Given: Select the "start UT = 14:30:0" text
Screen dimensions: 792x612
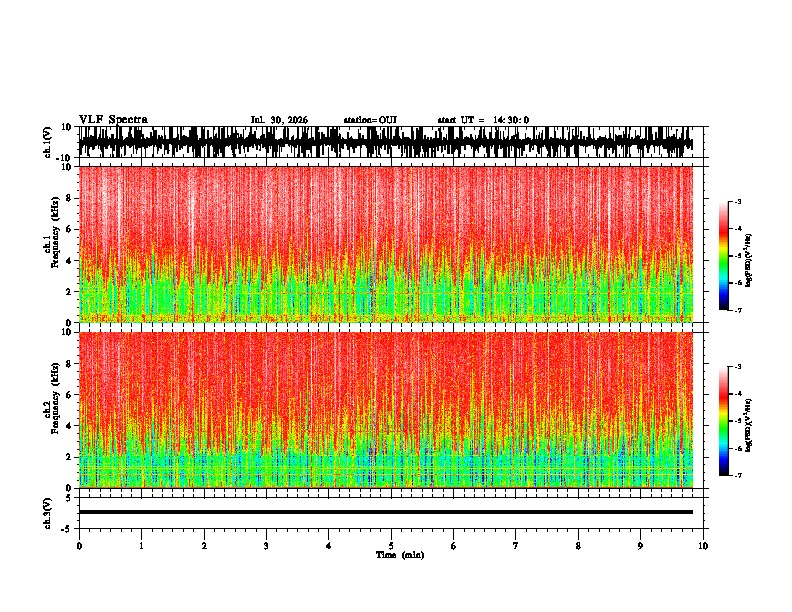Looking at the screenshot, I should click(483, 120).
